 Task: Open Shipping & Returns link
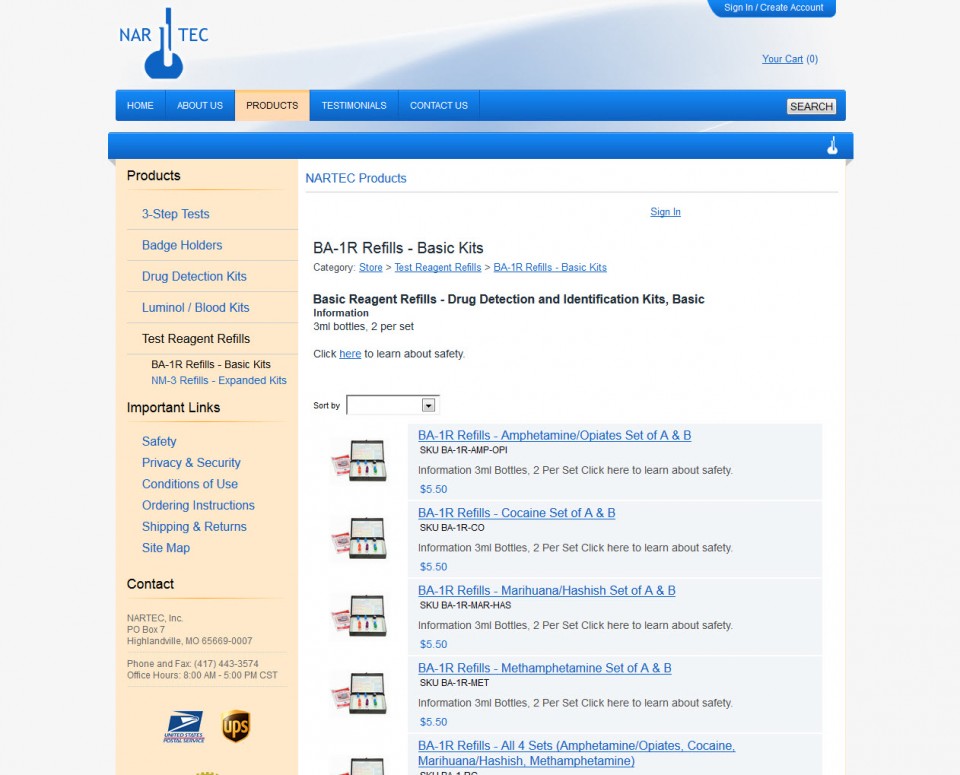[194, 527]
